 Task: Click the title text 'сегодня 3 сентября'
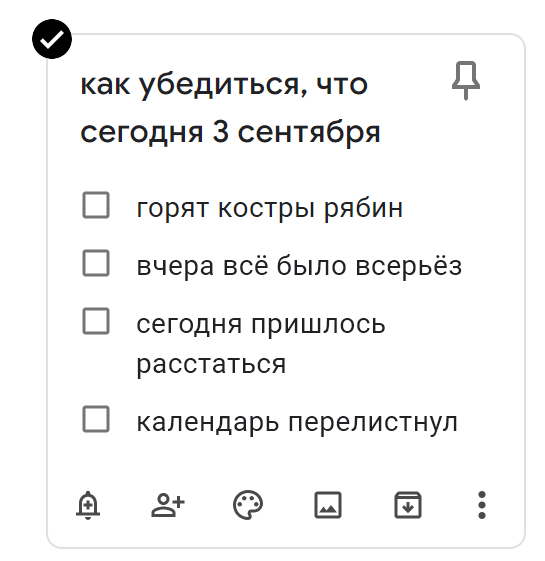[230, 132]
